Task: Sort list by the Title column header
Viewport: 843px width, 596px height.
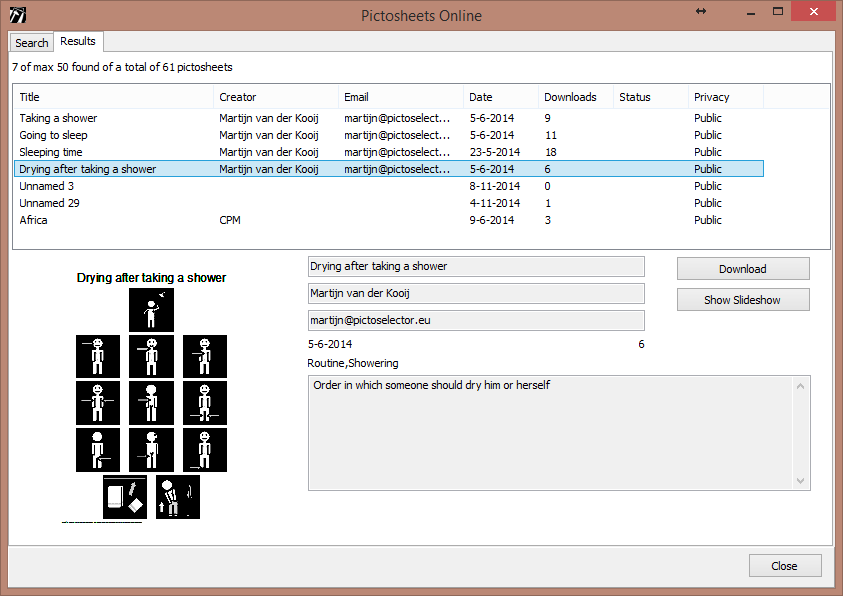Action: pos(30,97)
